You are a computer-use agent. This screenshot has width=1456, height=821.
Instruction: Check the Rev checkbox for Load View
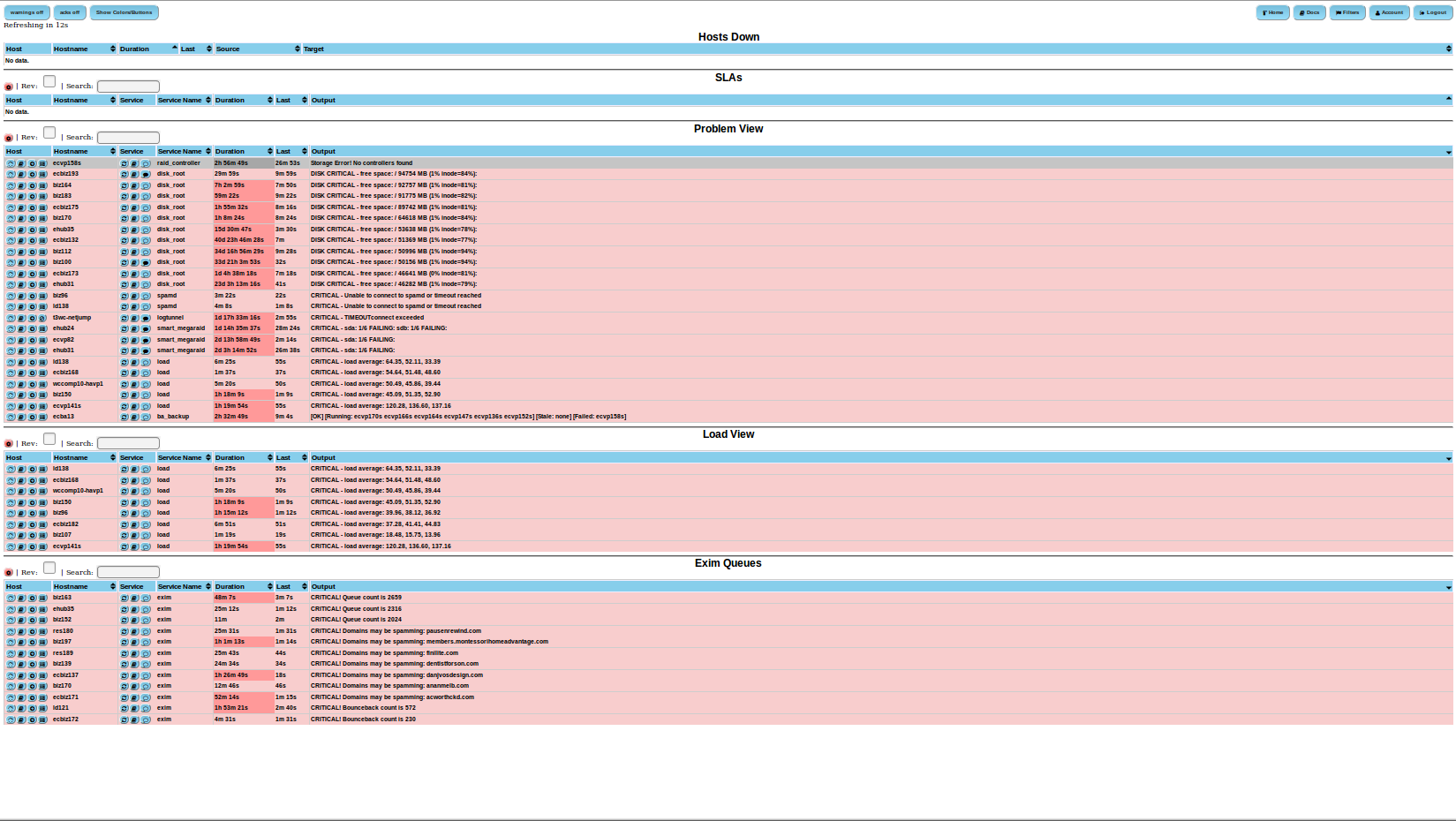[49, 439]
